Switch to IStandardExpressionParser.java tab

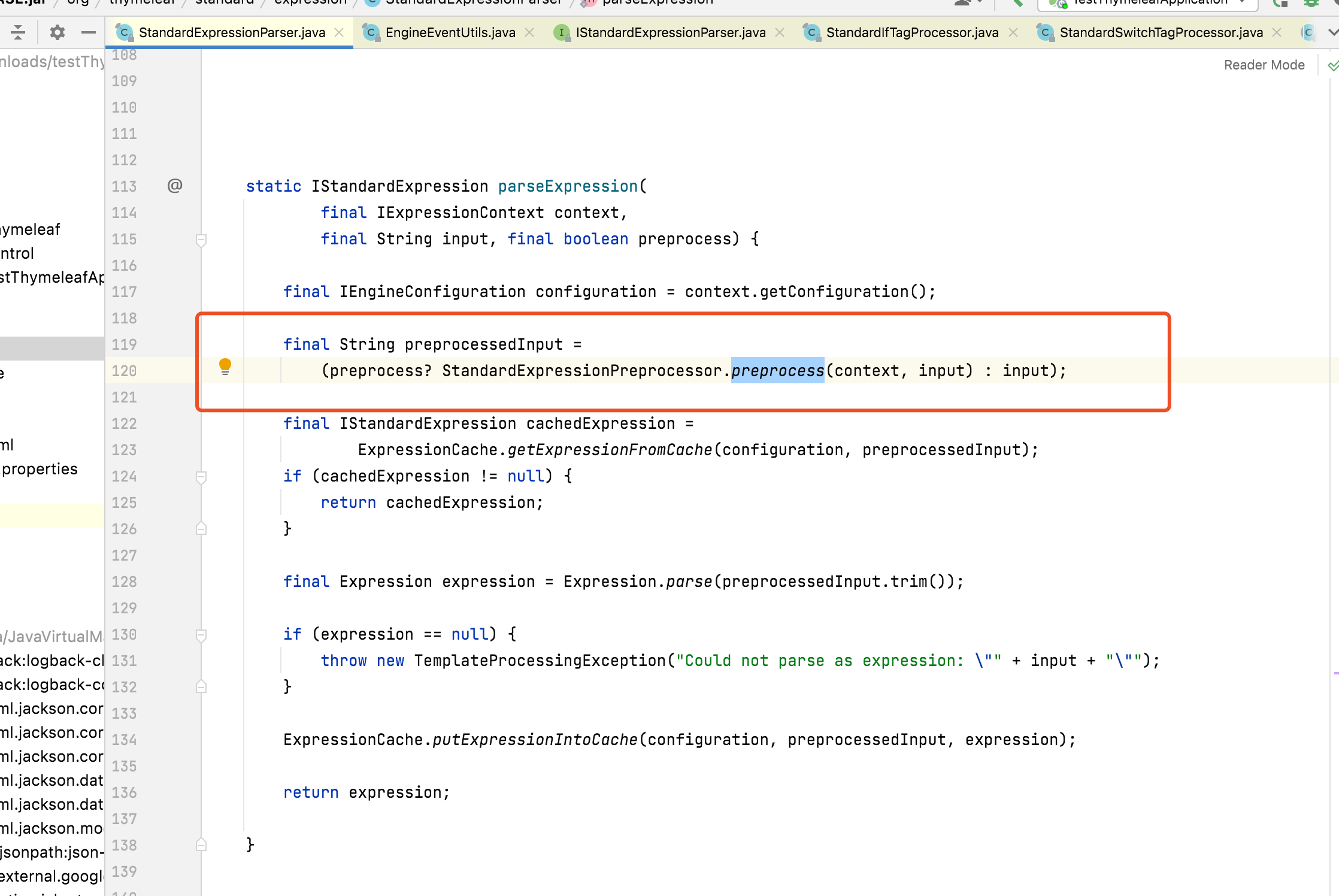[x=670, y=32]
